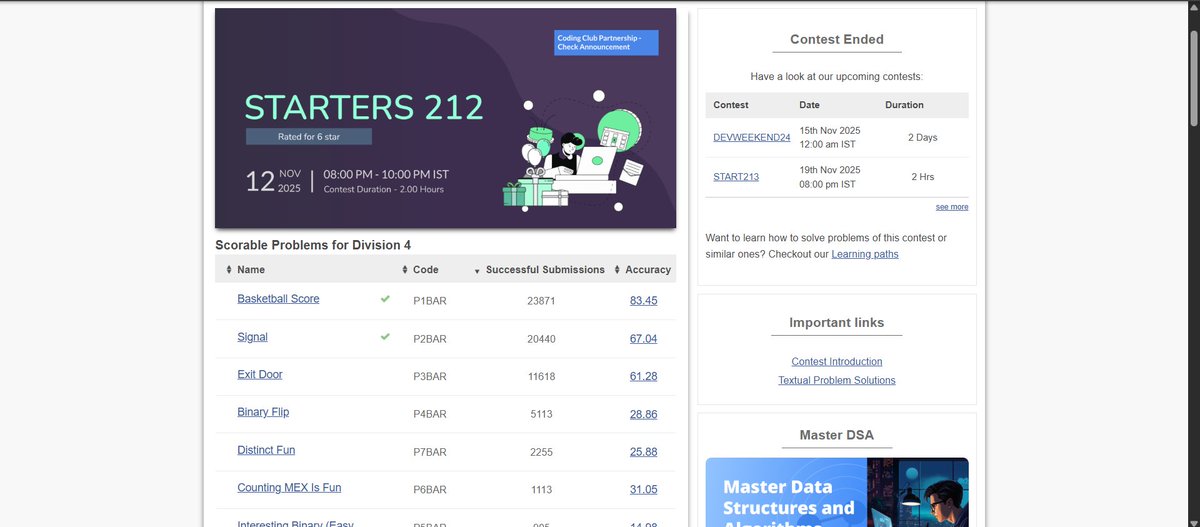Open the Contest Introduction link
This screenshot has width=1200, height=527.
click(x=837, y=362)
